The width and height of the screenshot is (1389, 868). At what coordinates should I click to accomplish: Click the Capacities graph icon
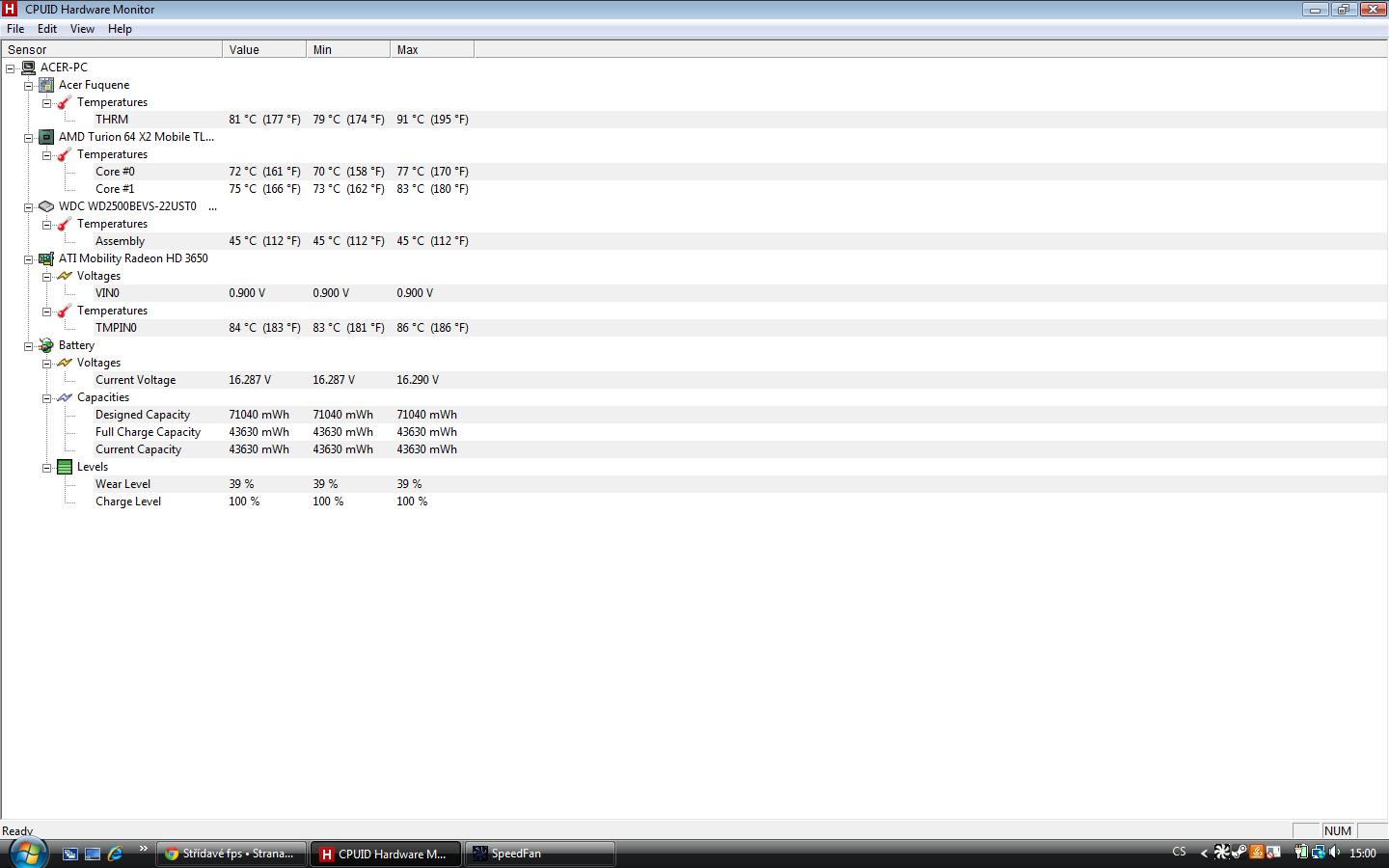[x=65, y=397]
